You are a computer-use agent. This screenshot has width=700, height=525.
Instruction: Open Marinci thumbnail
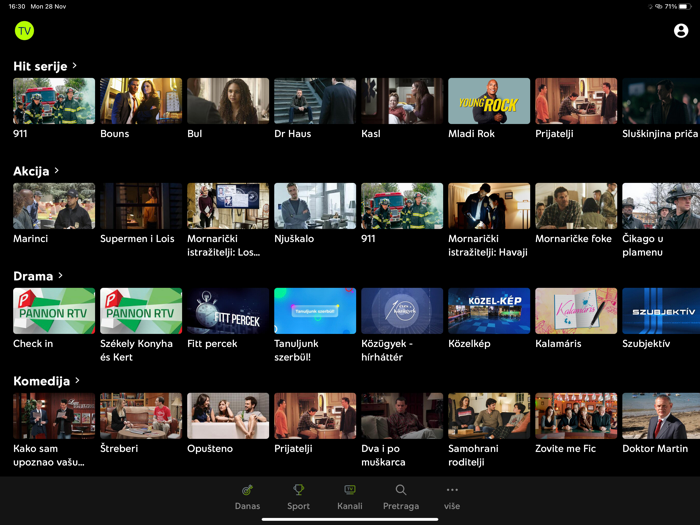[54, 206]
